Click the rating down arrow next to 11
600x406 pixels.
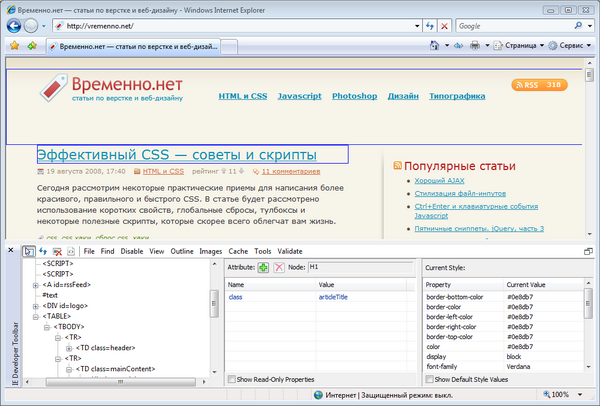point(241,171)
